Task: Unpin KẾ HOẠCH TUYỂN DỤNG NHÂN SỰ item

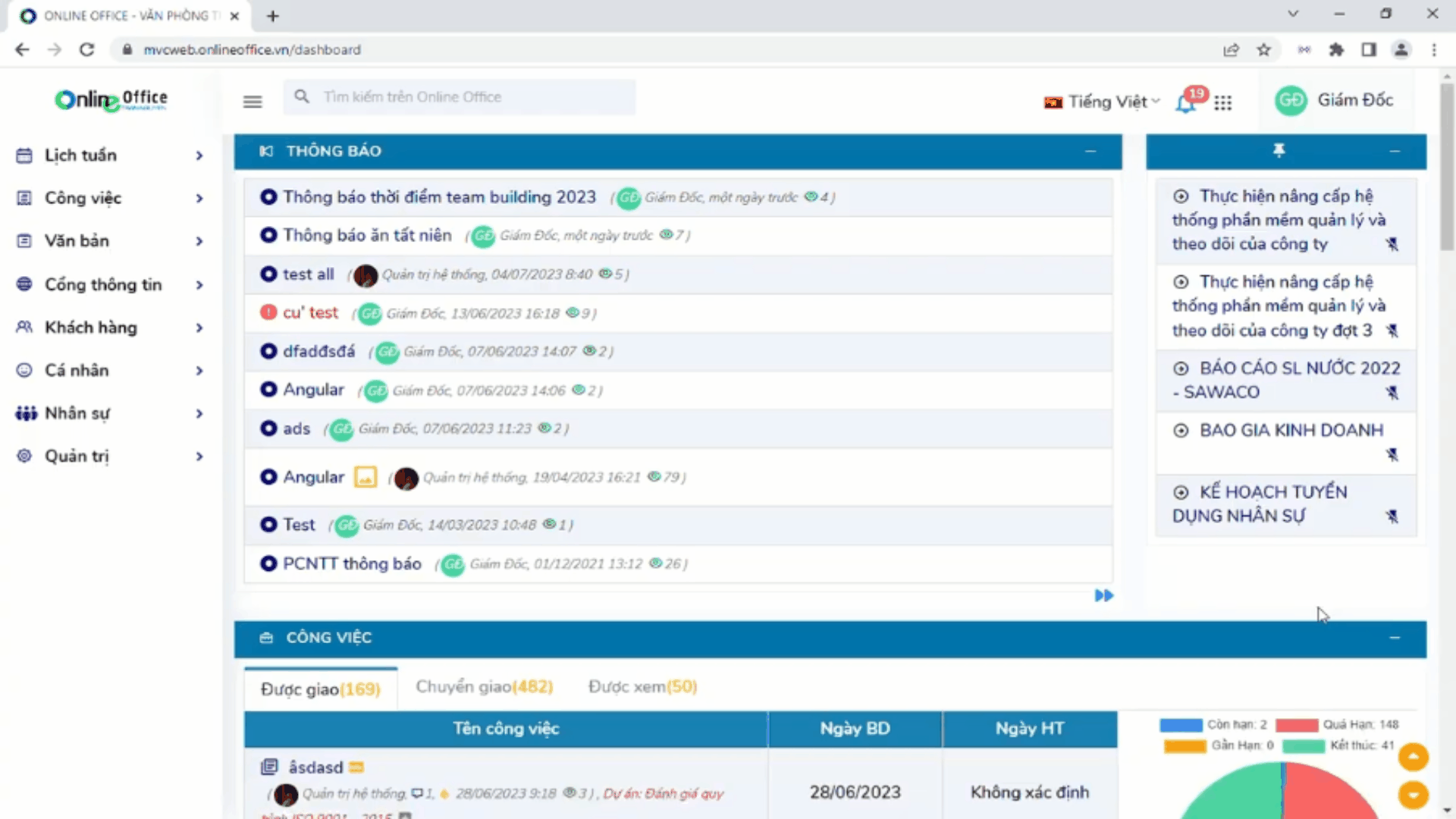Action: click(x=1392, y=516)
